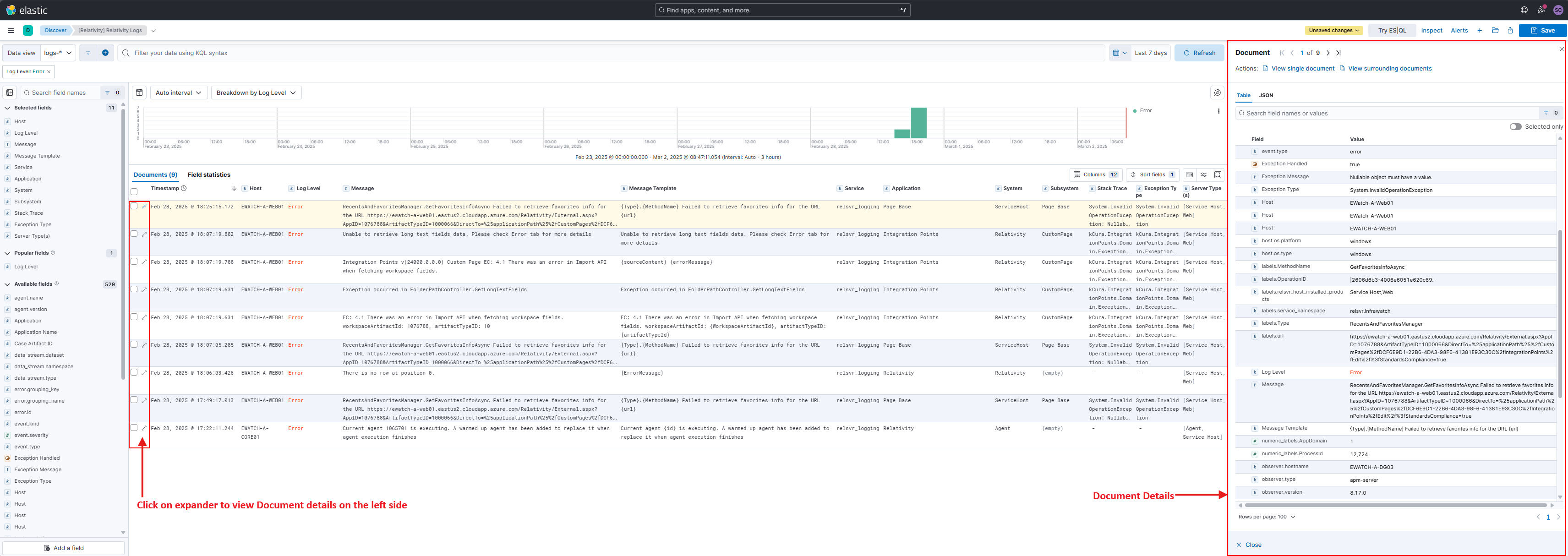Open the Auto interval dropdown
The width and height of the screenshot is (1568, 556).
tap(178, 93)
